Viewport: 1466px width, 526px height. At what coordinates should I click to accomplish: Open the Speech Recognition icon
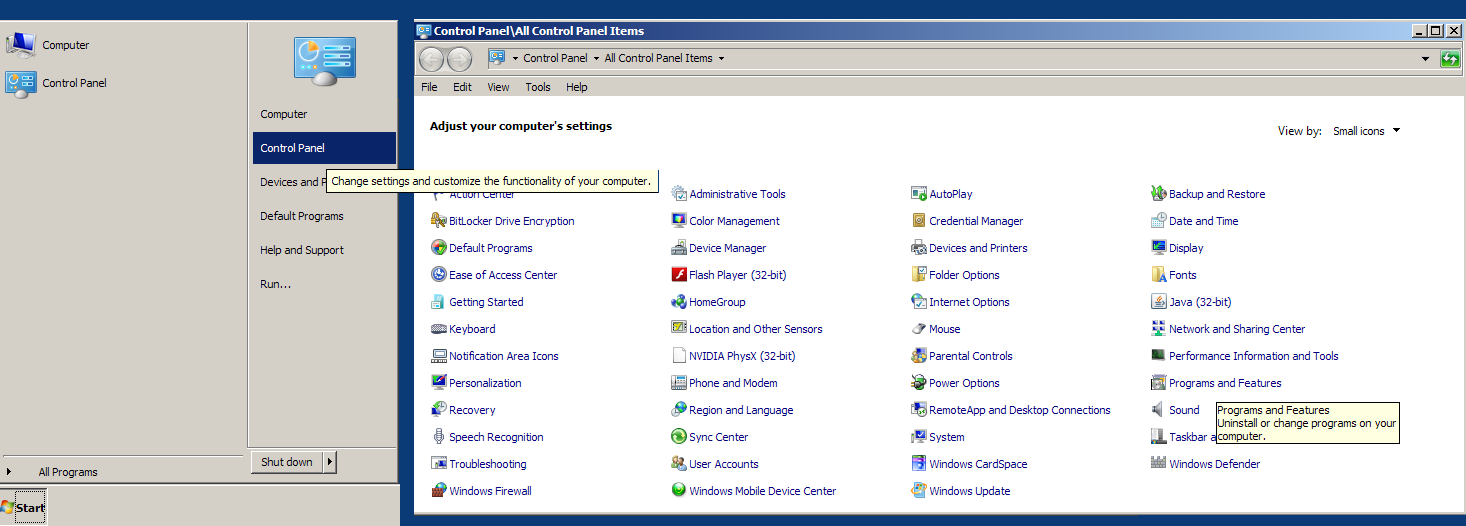click(439, 437)
